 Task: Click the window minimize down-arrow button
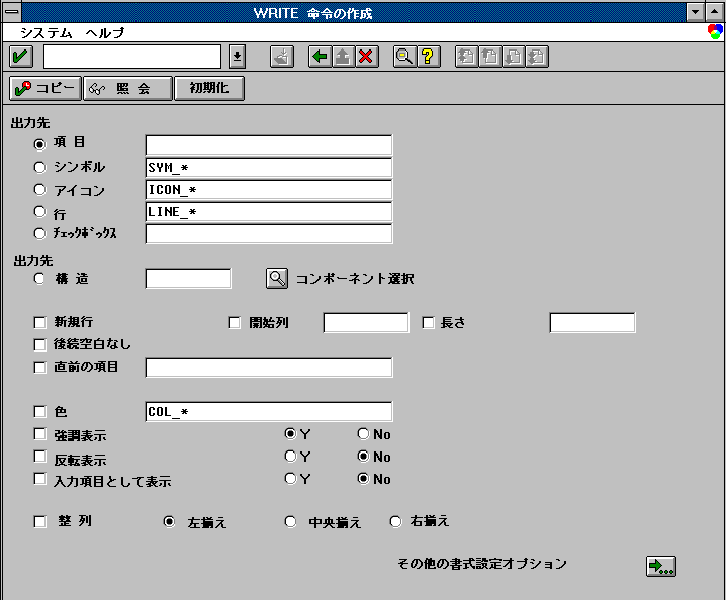tap(695, 12)
